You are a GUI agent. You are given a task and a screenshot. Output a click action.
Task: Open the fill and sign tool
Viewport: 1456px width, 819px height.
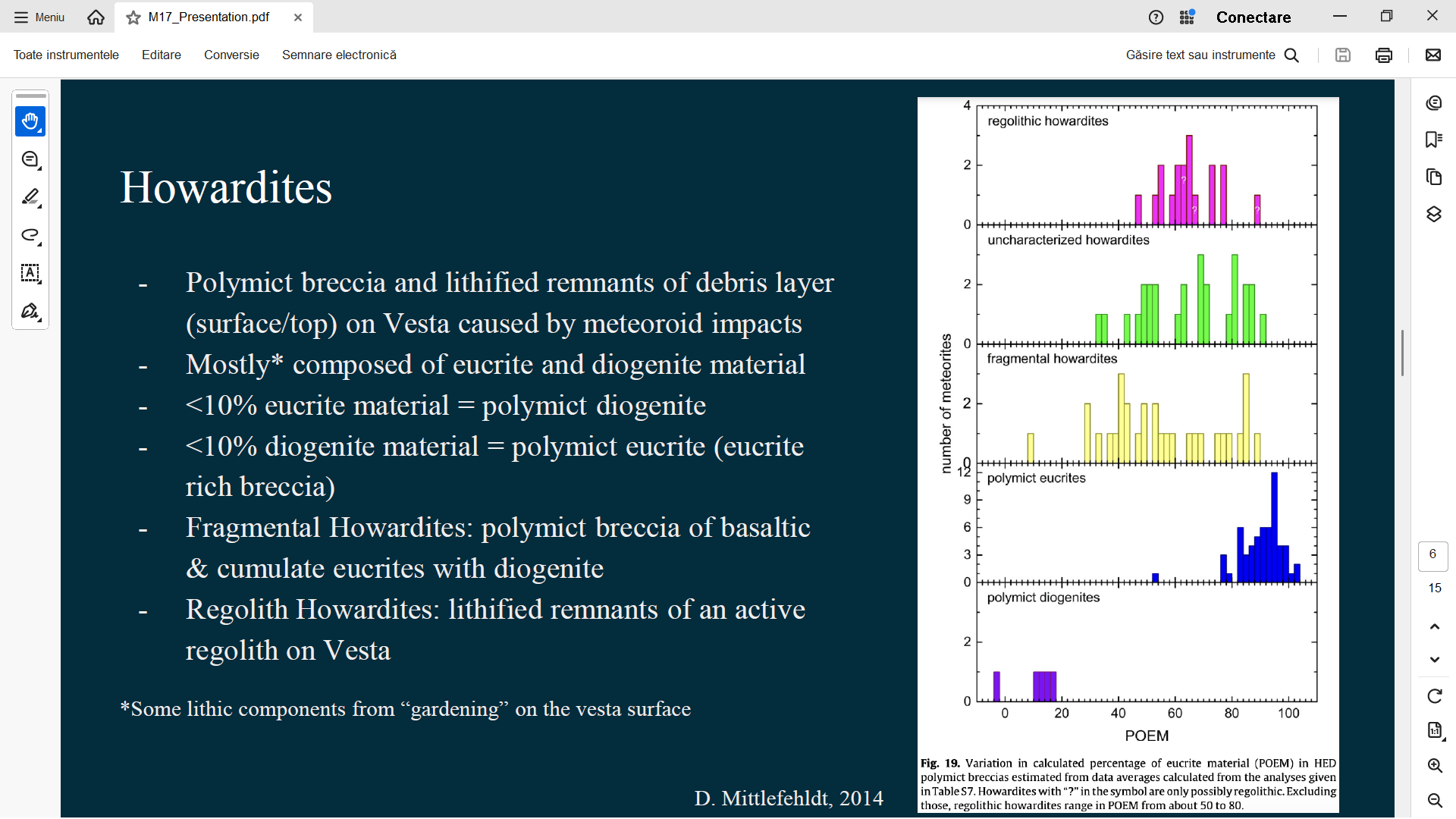(x=30, y=311)
